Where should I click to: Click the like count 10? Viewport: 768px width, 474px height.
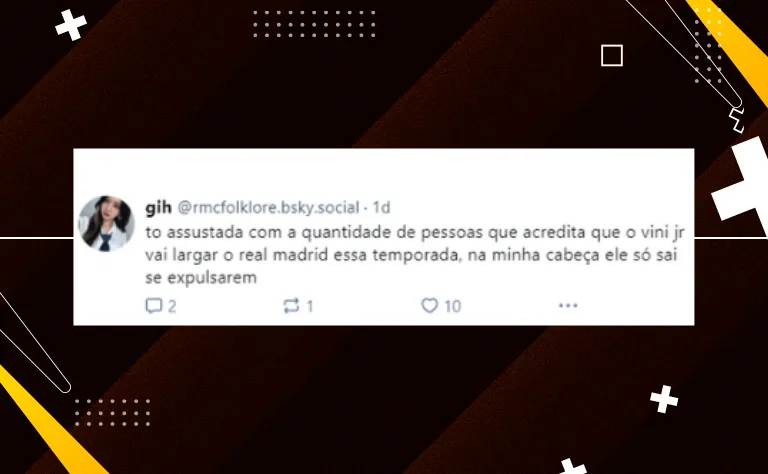click(453, 307)
